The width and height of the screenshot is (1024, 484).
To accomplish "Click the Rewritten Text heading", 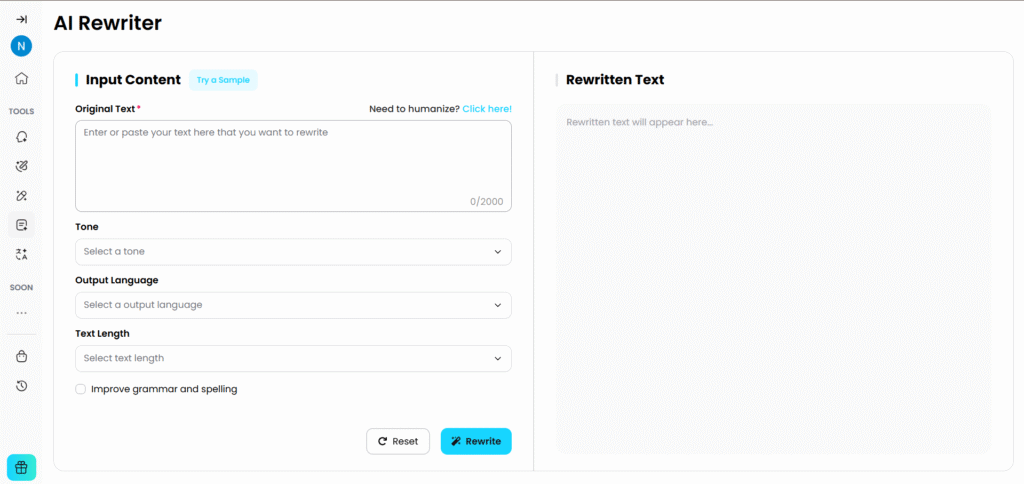I will (x=615, y=80).
